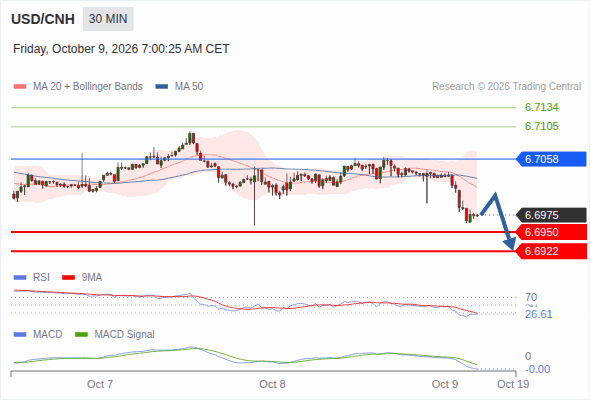
Task: Click the Oct 7 date axis label
Action: point(100,384)
